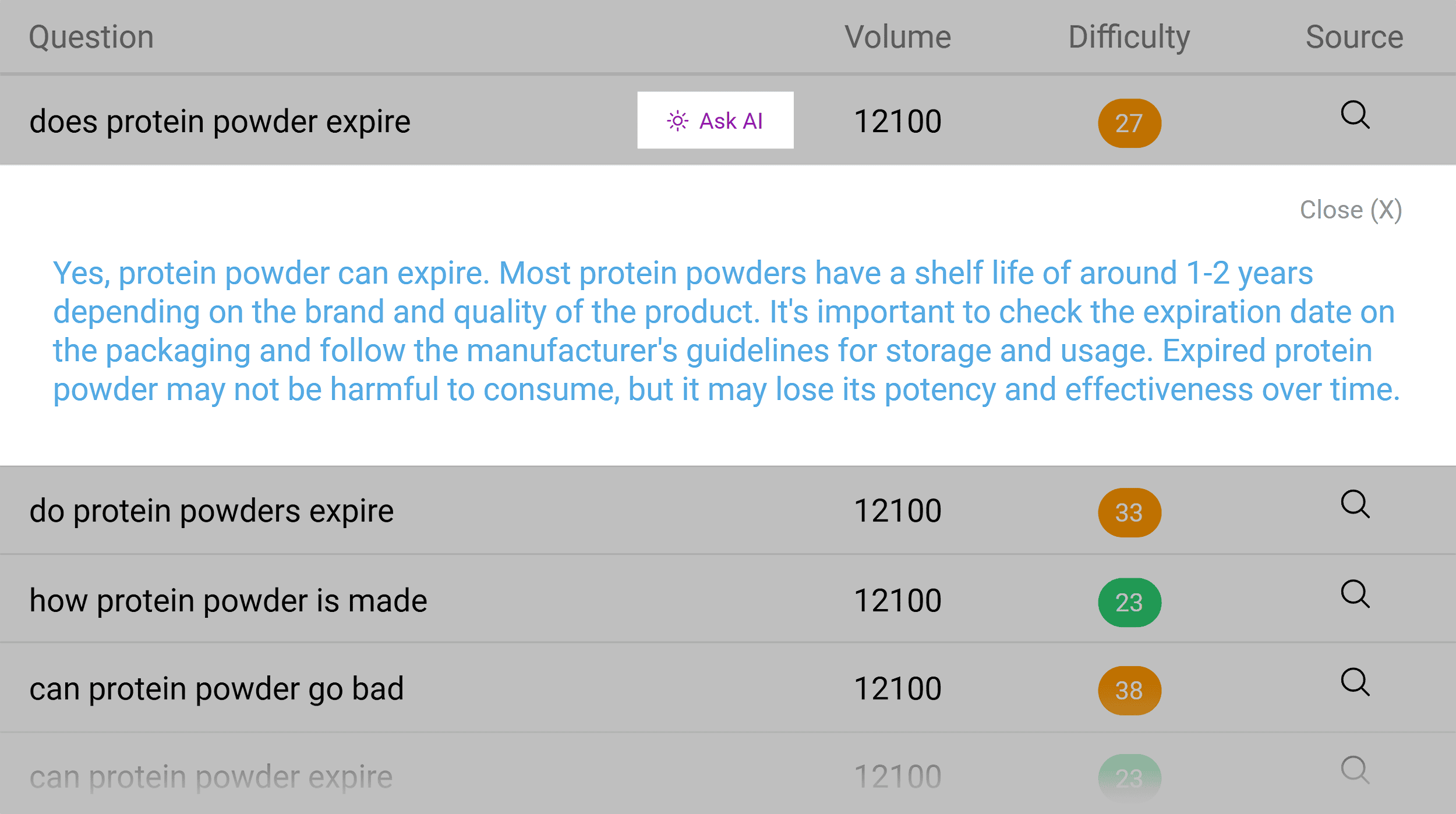Viewport: 1456px width, 814px height.
Task: Sort by the Difficulty column header
Action: [1129, 38]
